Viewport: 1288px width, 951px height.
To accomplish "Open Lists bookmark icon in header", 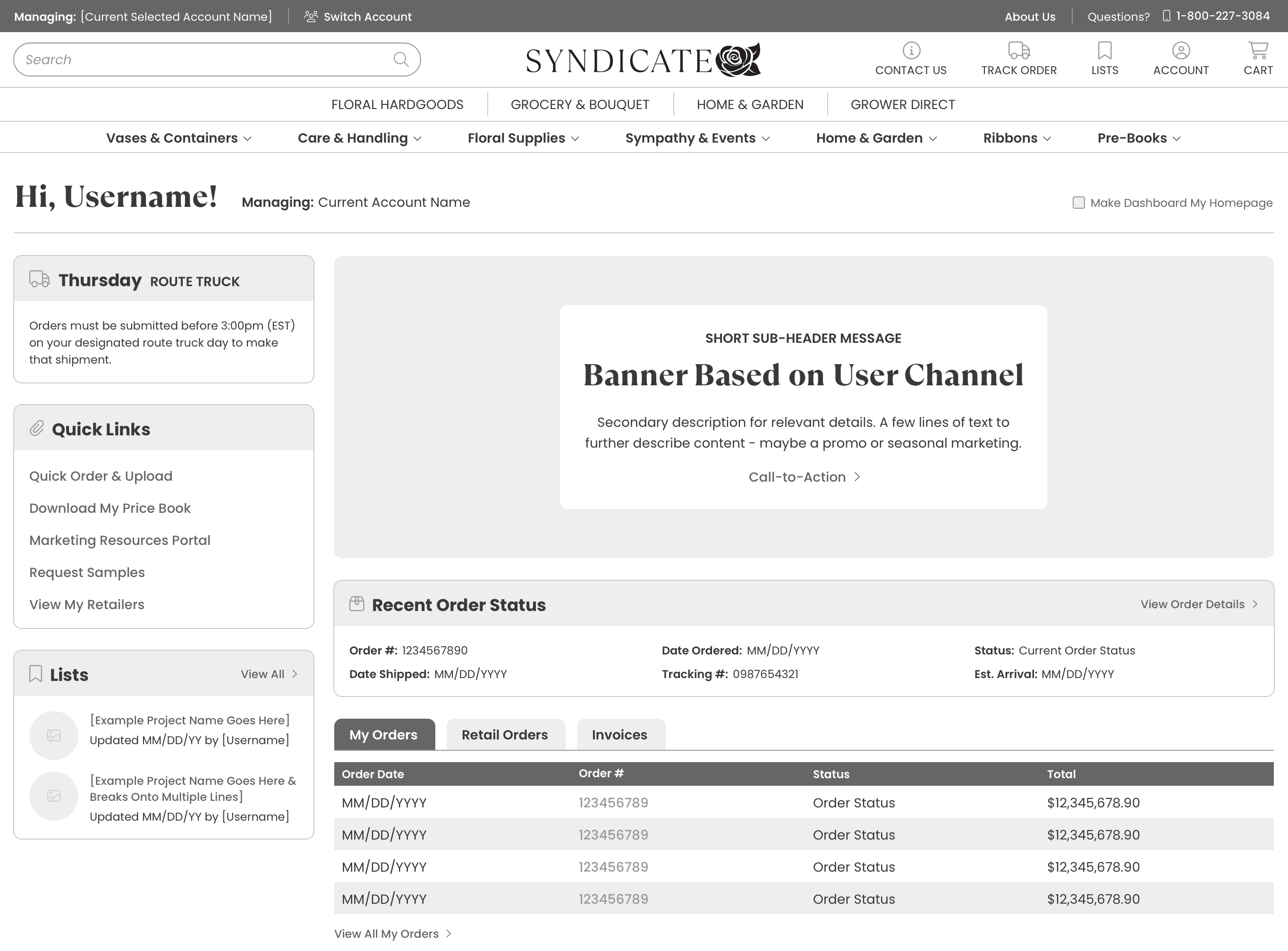I will 1104,51.
